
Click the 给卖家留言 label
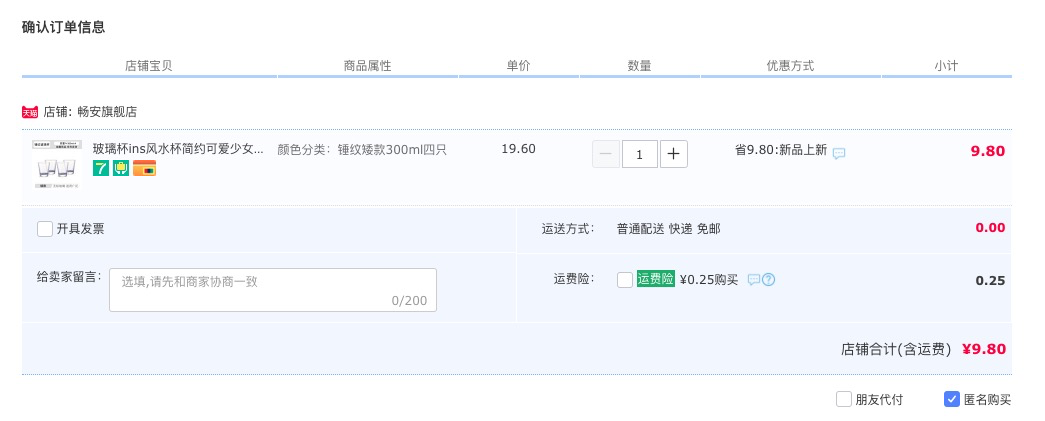pyautogui.click(x=69, y=276)
